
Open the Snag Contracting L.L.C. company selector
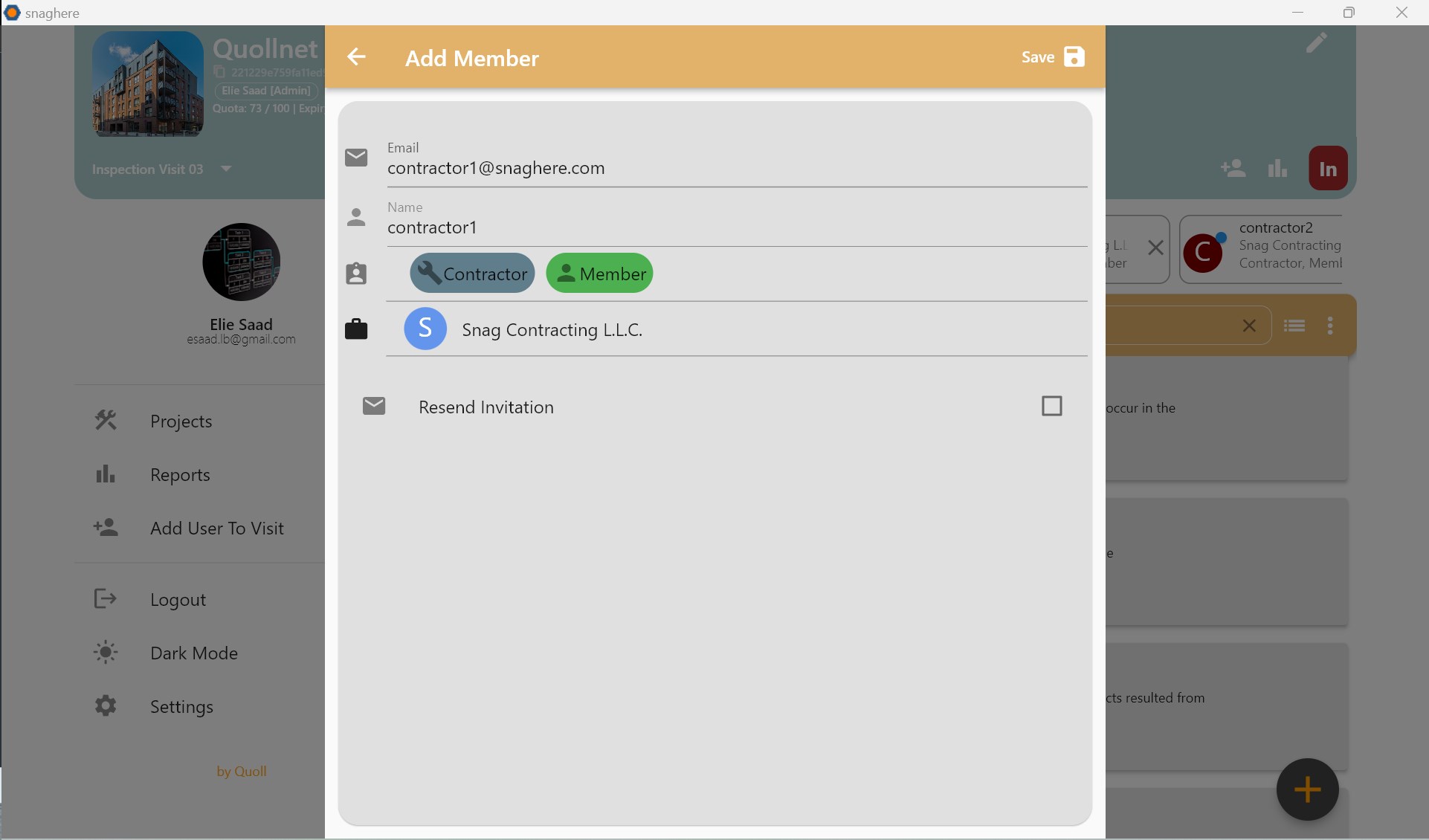coord(552,329)
